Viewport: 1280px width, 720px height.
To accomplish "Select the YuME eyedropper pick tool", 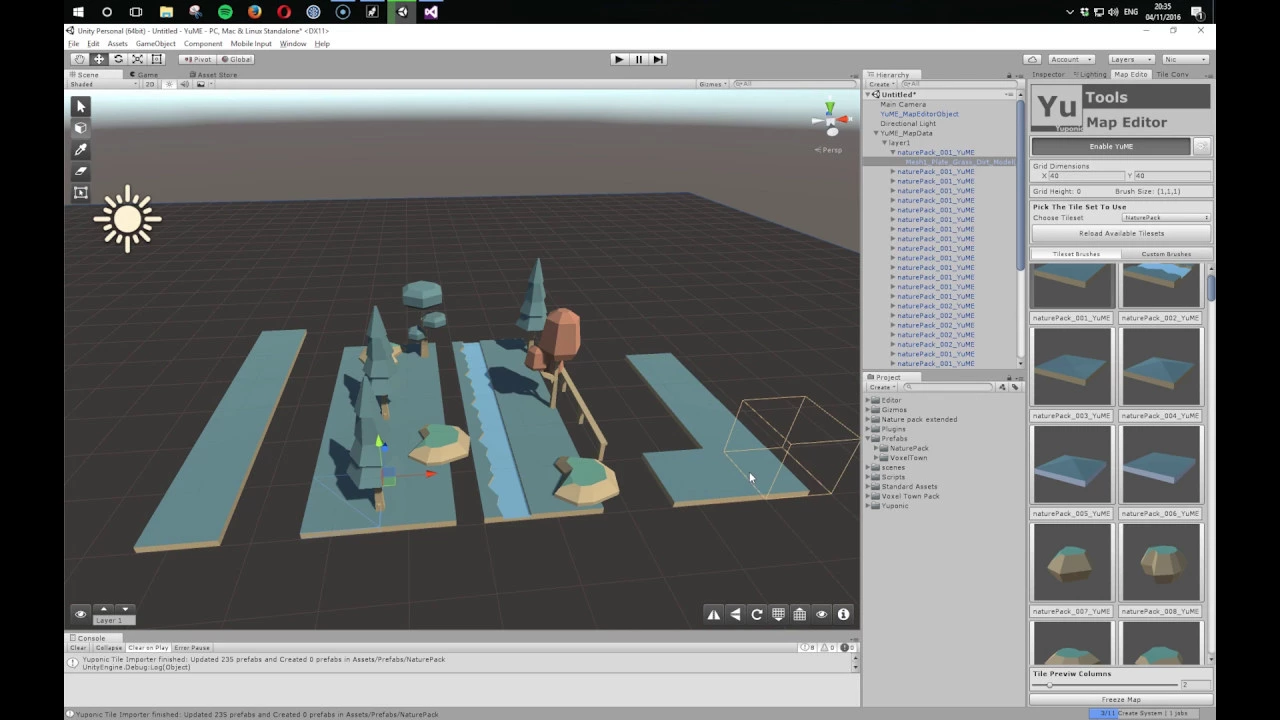I will 81,150.
